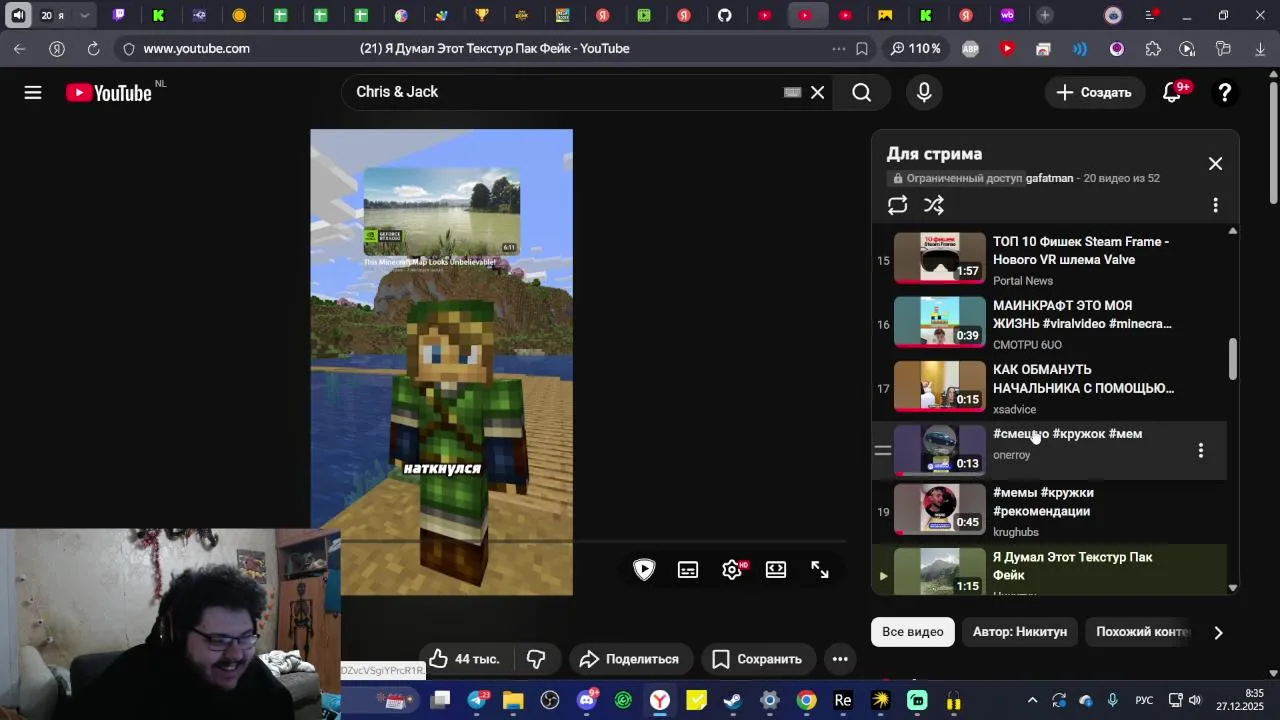Open the virtual keyboard in search box
This screenshot has width=1280, height=720.
tap(792, 92)
